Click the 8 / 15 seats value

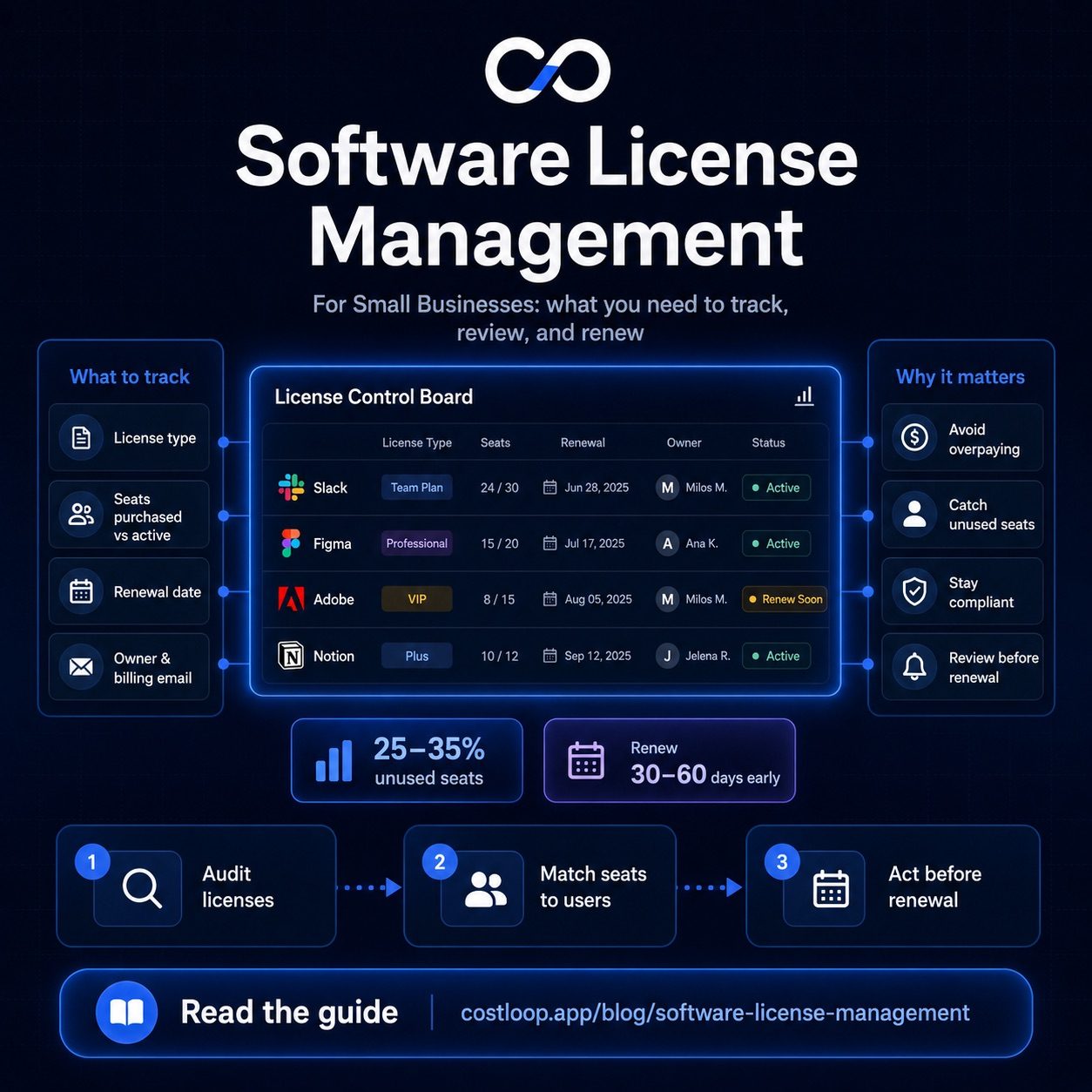click(499, 599)
